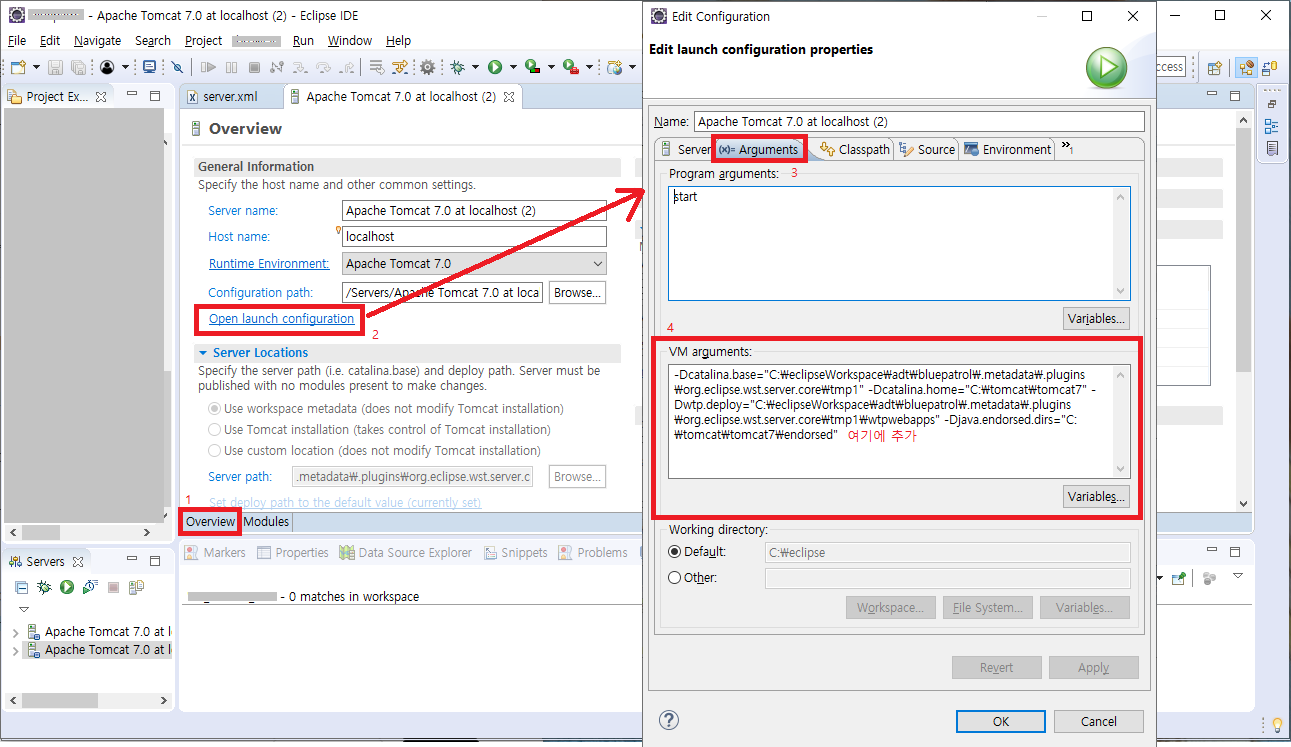Open the Data Source Explorer view tab
This screenshot has width=1291, height=747.
tap(404, 552)
